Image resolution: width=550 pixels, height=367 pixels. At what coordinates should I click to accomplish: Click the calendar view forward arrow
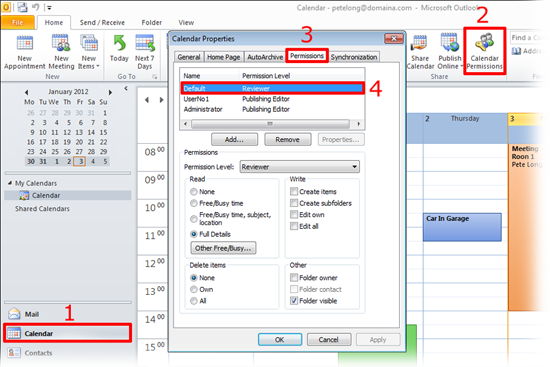[161, 100]
